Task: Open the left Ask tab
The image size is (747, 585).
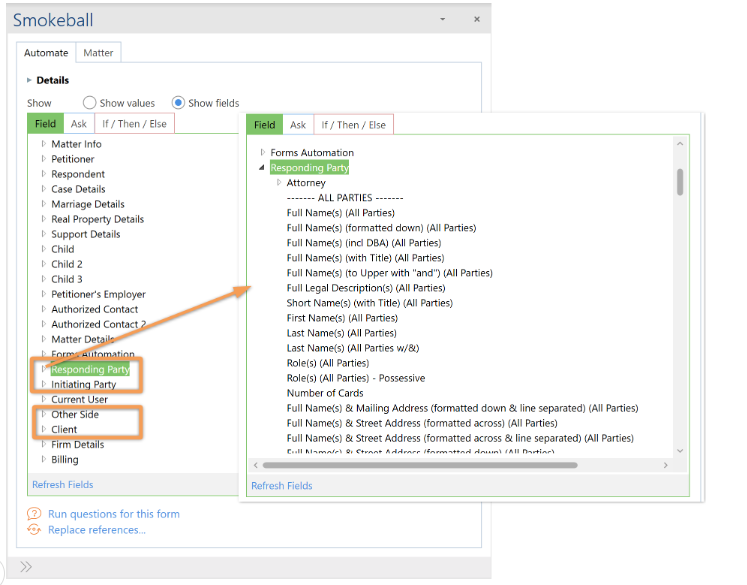Action: (x=79, y=124)
